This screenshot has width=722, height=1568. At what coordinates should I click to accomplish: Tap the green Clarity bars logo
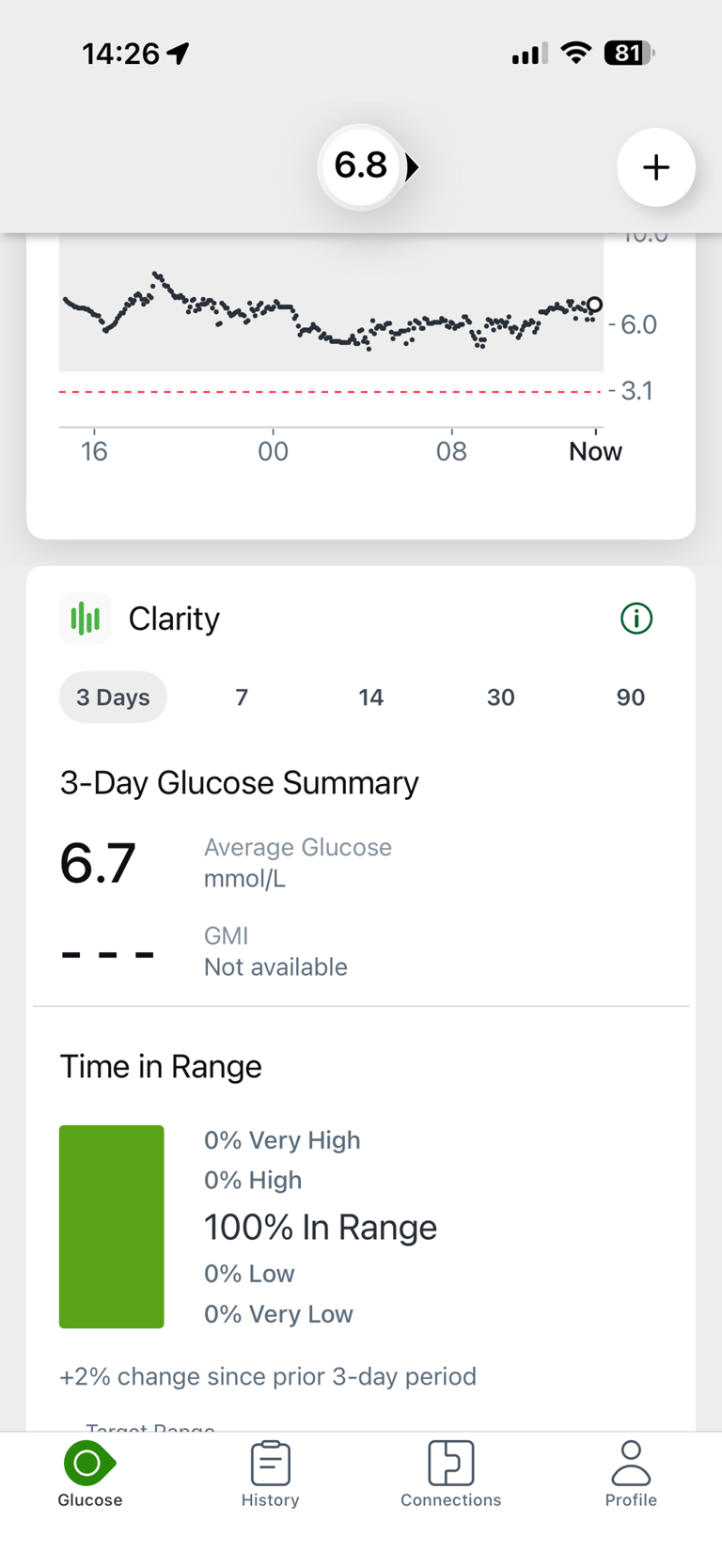point(85,619)
